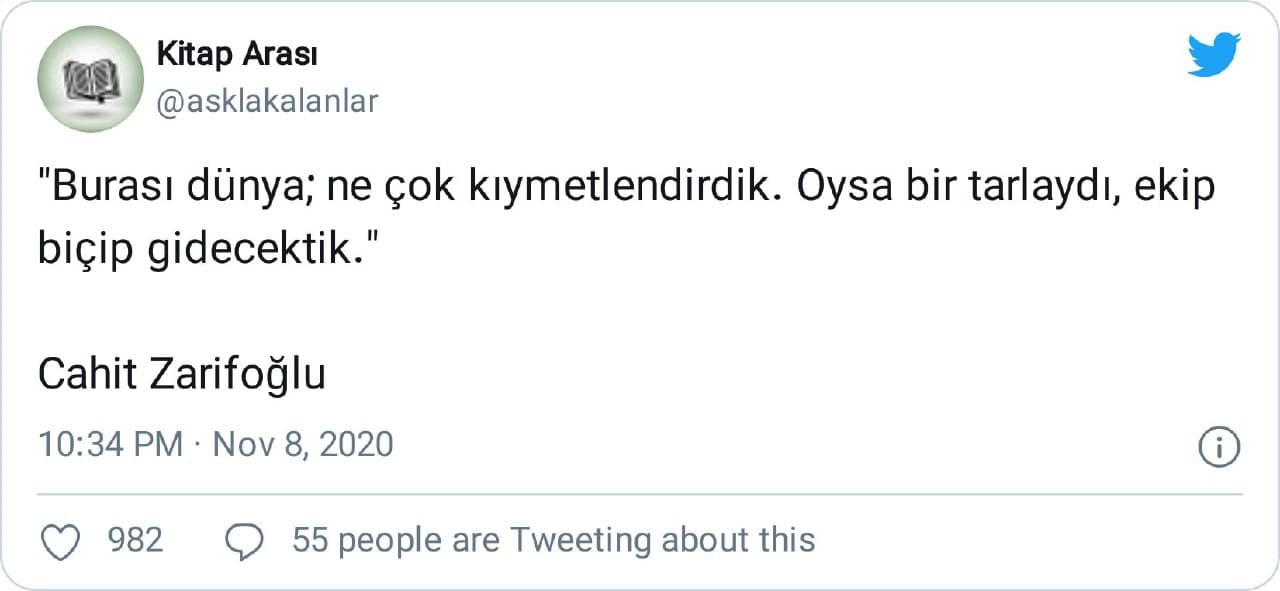Open "55 people are Tweeting about this"

pos(553,541)
